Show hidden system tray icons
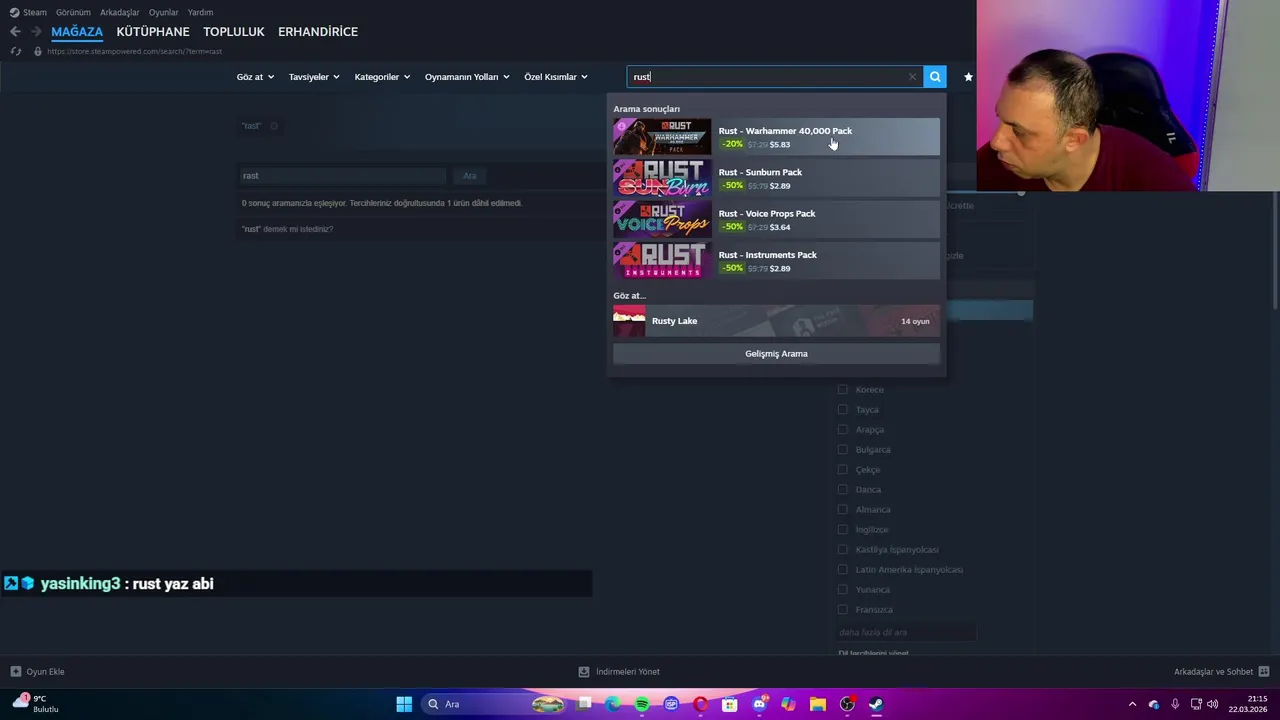The width and height of the screenshot is (1280, 720). [1132, 704]
